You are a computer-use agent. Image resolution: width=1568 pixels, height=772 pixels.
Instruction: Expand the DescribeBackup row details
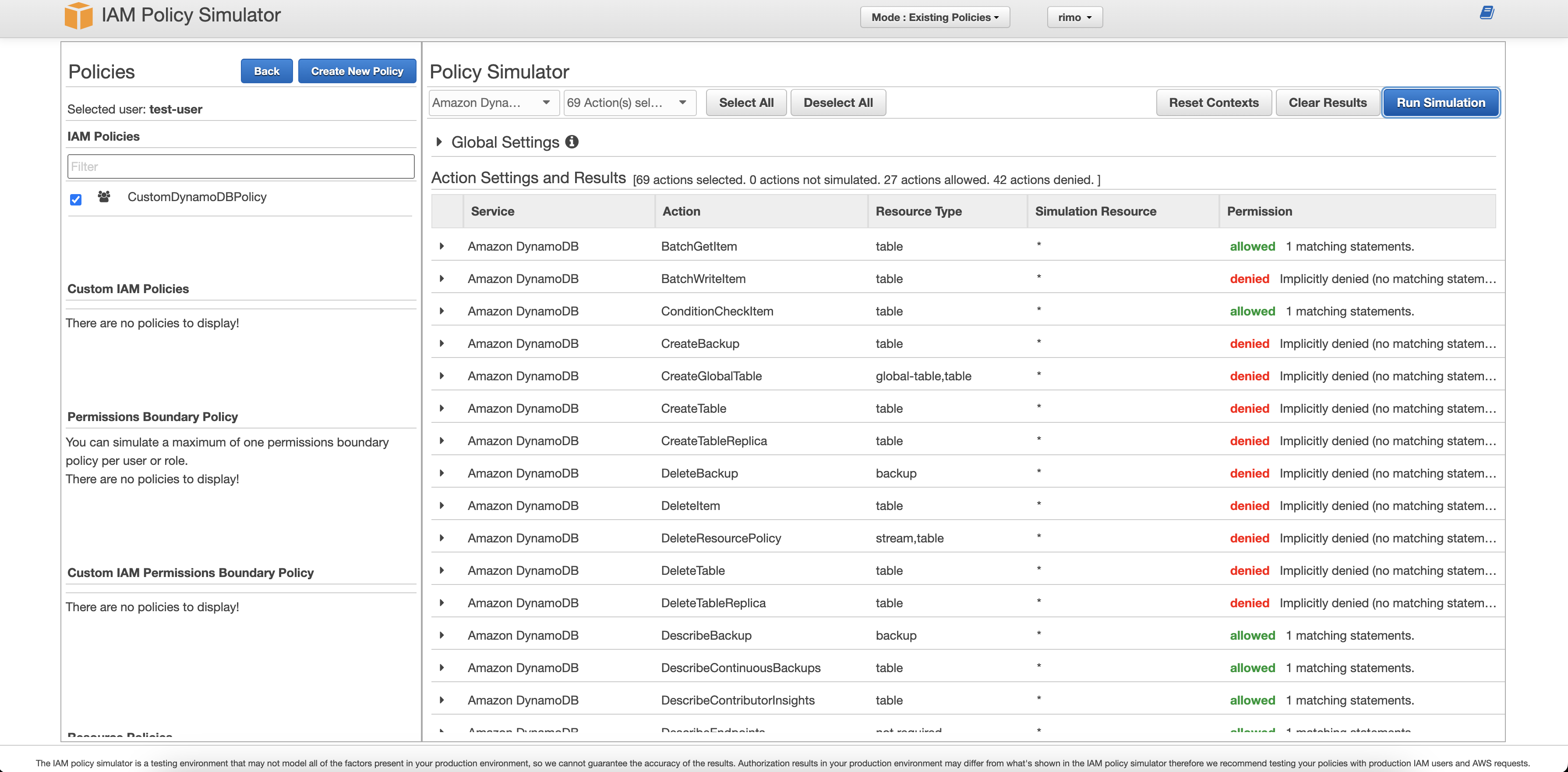point(442,635)
